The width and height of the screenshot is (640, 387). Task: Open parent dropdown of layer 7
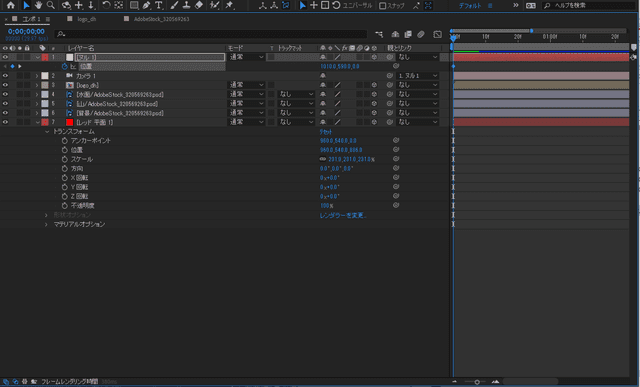(x=417, y=122)
